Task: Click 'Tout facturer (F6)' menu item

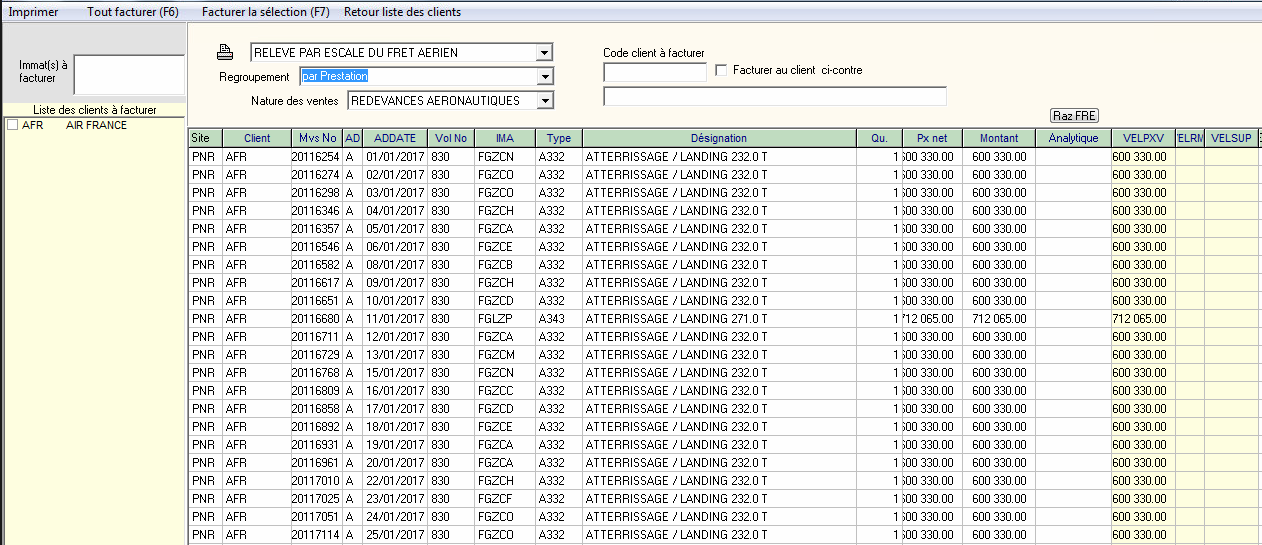Action: coord(133,12)
